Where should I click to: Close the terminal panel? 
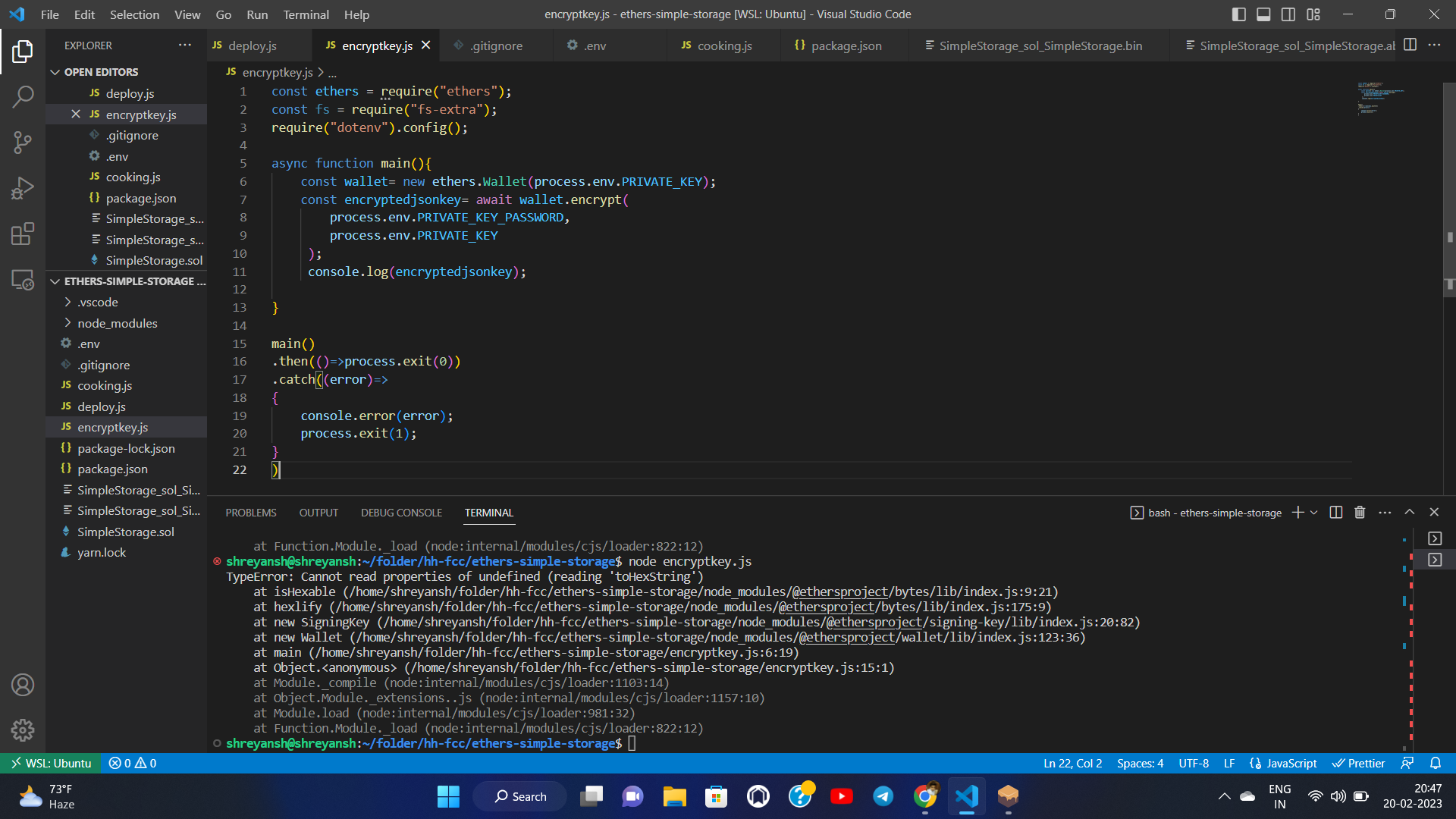pos(1434,513)
